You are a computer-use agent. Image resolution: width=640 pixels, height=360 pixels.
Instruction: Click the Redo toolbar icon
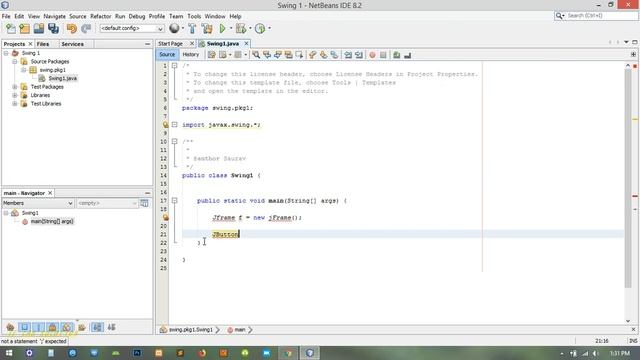pyautogui.click(x=86, y=29)
